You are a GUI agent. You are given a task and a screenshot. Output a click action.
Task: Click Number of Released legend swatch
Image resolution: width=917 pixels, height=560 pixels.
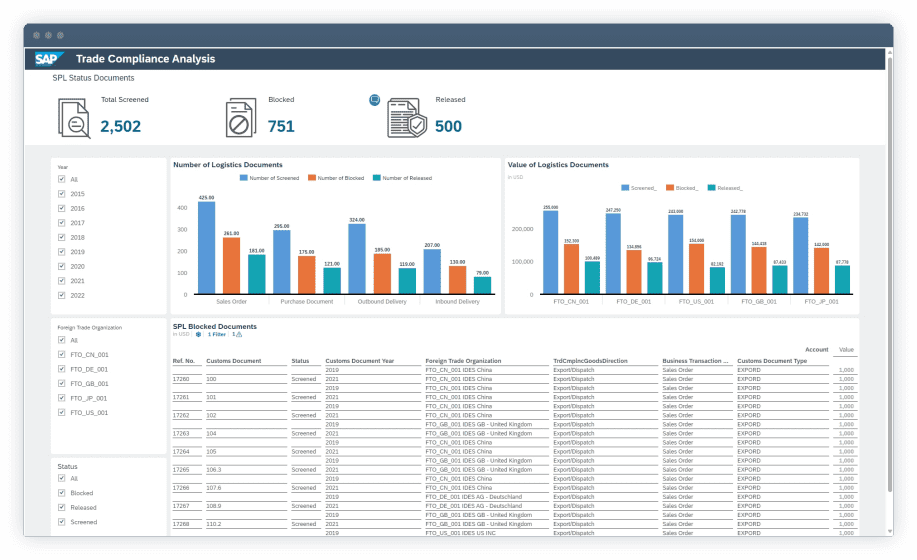pos(377,178)
